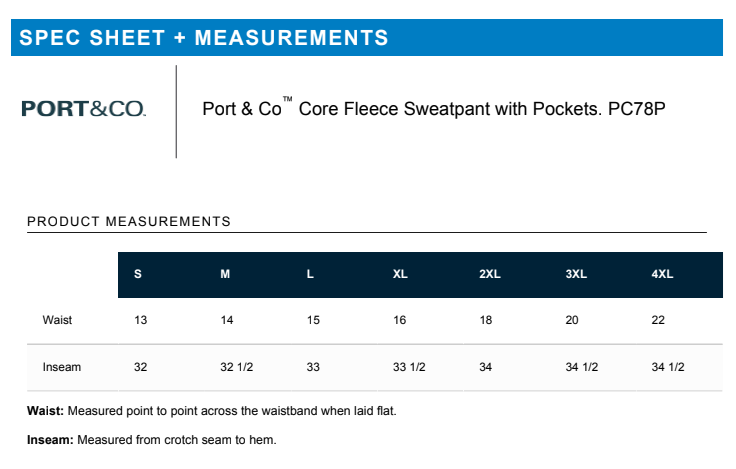This screenshot has width=736, height=469.
Task: Select the Product Measurements heading
Action: (129, 221)
